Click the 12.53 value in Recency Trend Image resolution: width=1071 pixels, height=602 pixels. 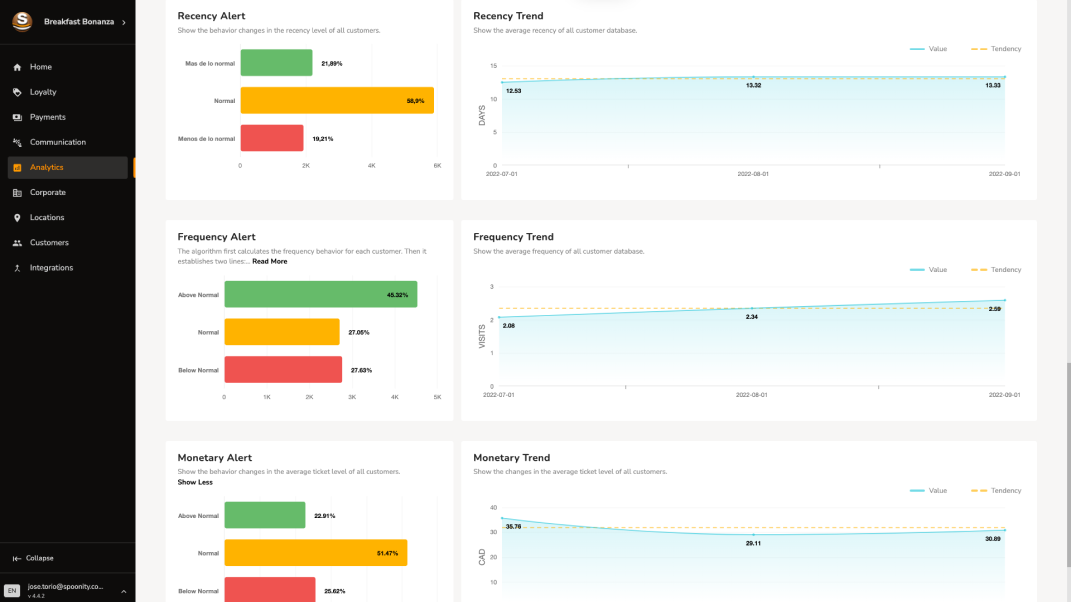514,91
